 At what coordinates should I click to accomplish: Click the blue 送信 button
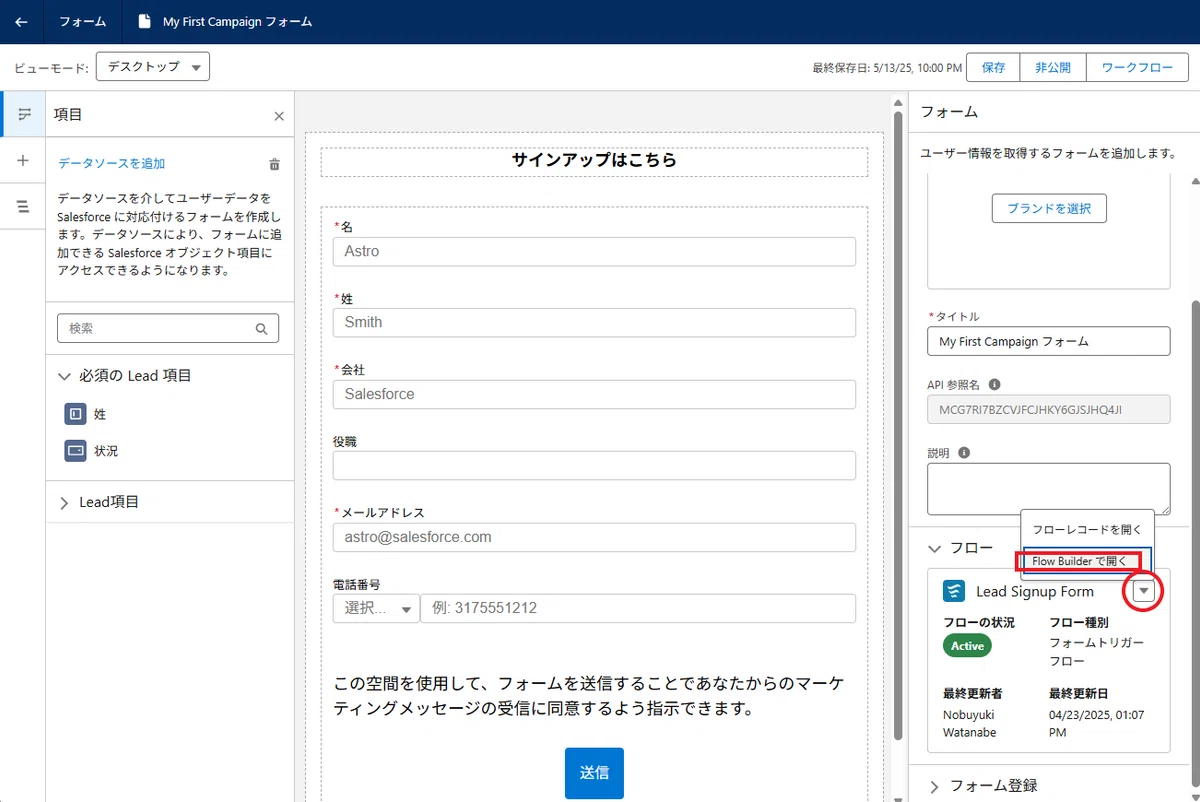(x=594, y=773)
